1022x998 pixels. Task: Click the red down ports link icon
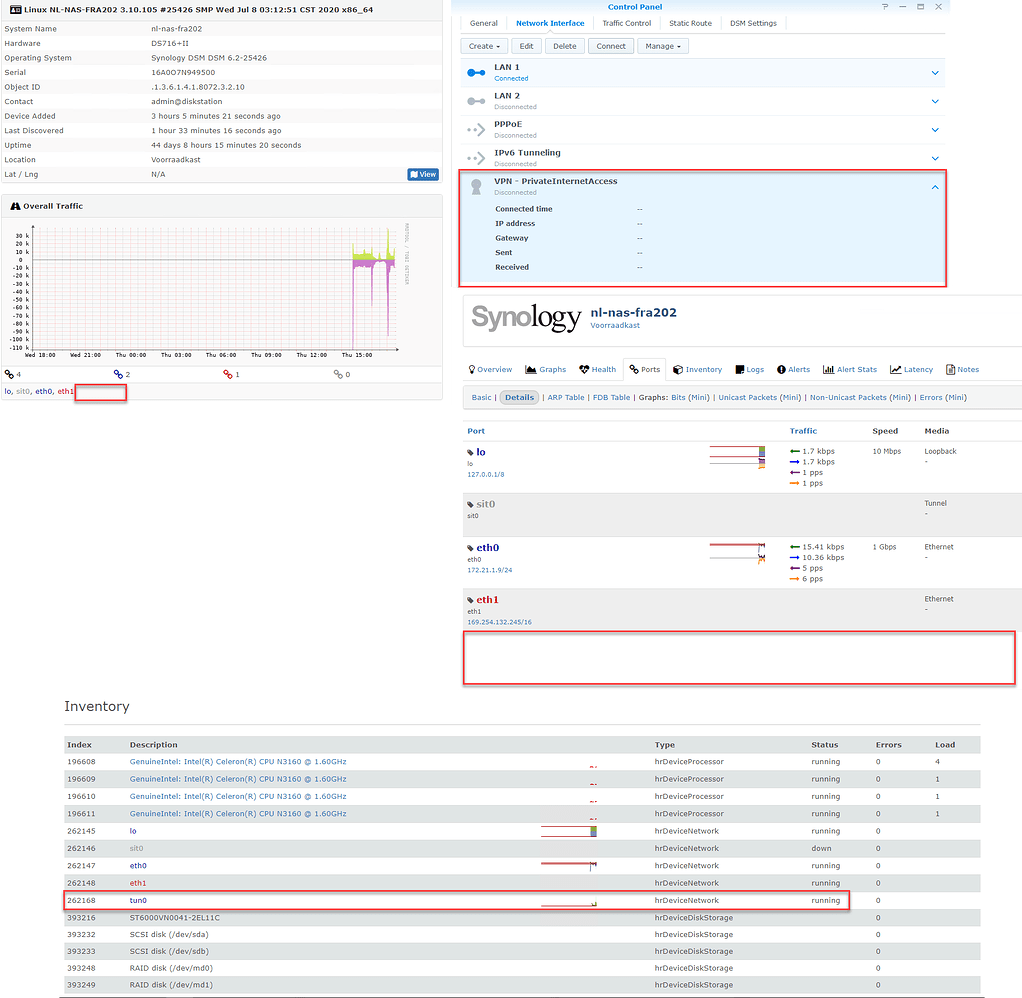227,374
